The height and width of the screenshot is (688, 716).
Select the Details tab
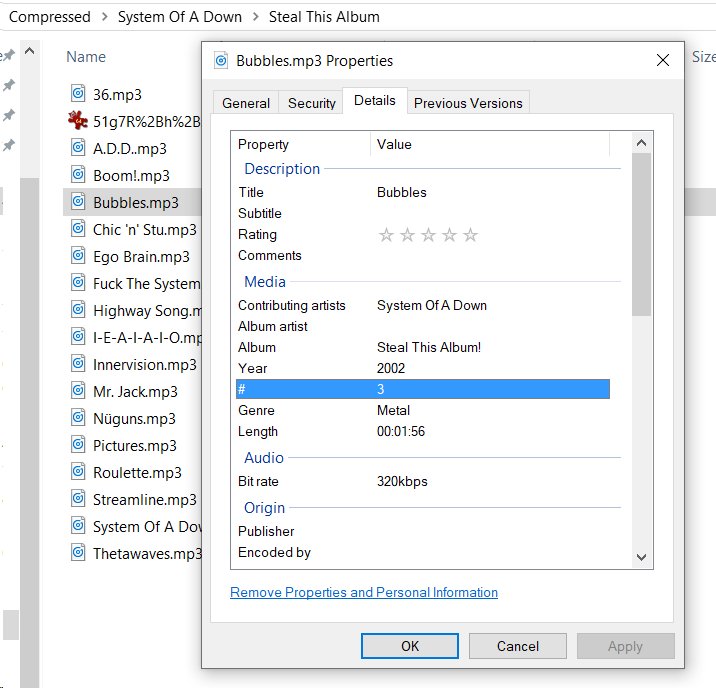(x=375, y=100)
